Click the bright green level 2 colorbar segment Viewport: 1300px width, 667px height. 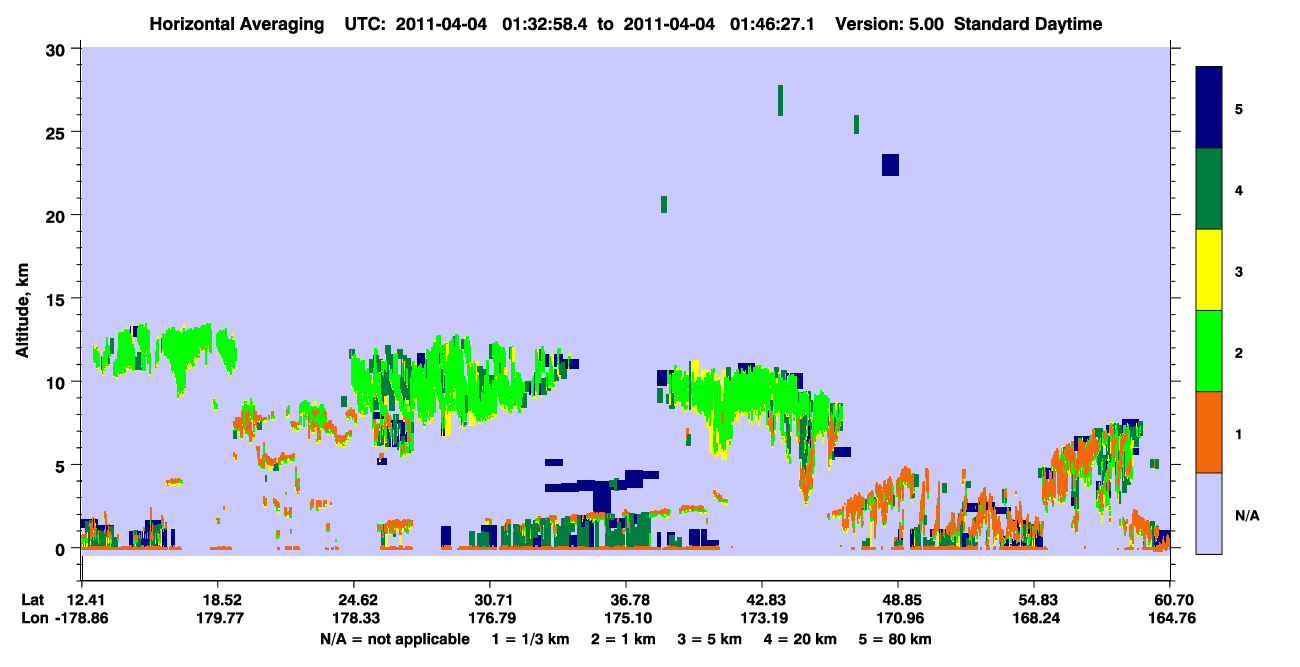1209,351
